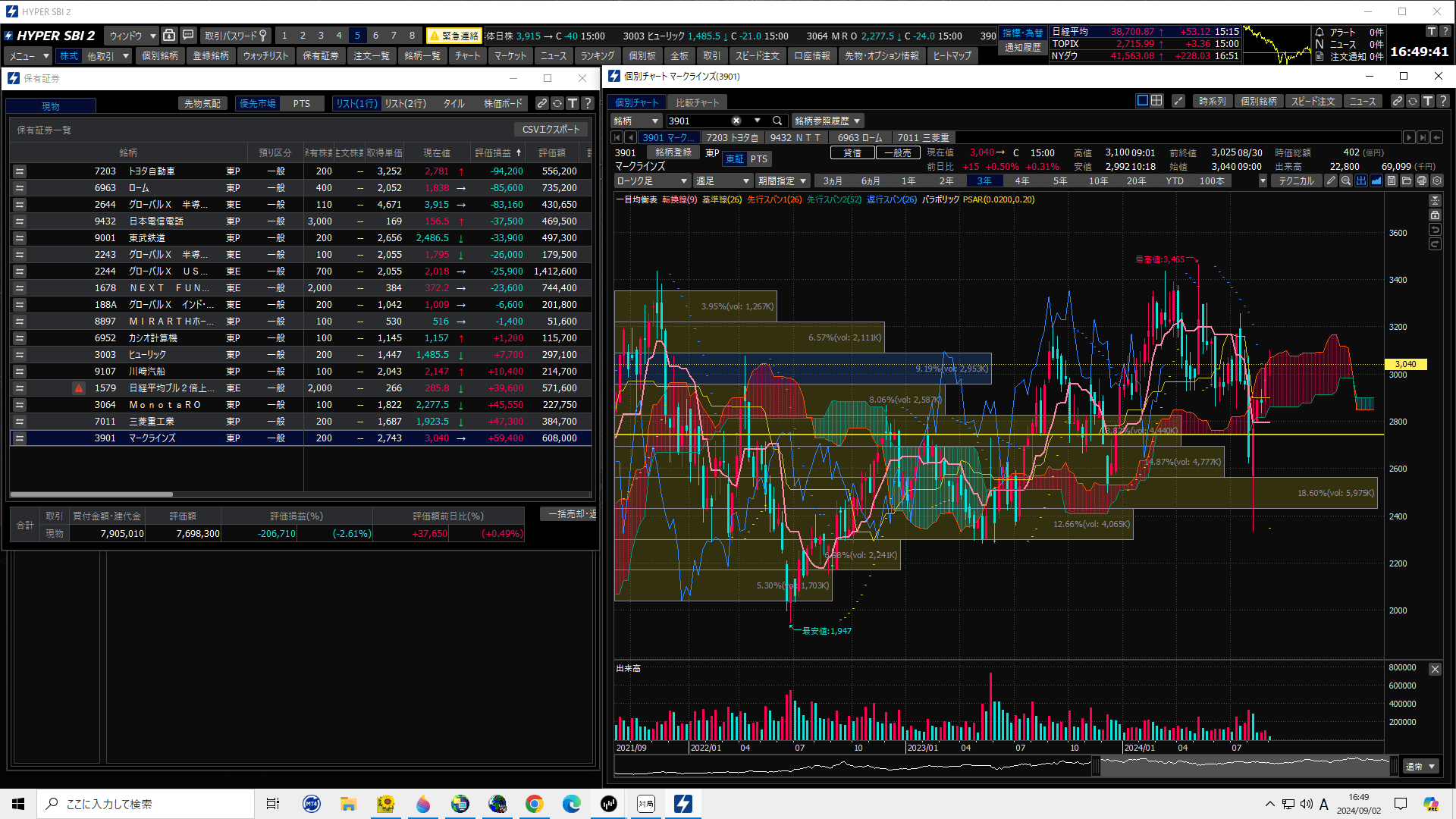This screenshot has width=1456, height=819.
Task: Open row menu icon for 3901 マークラインズ
Action: coord(20,438)
